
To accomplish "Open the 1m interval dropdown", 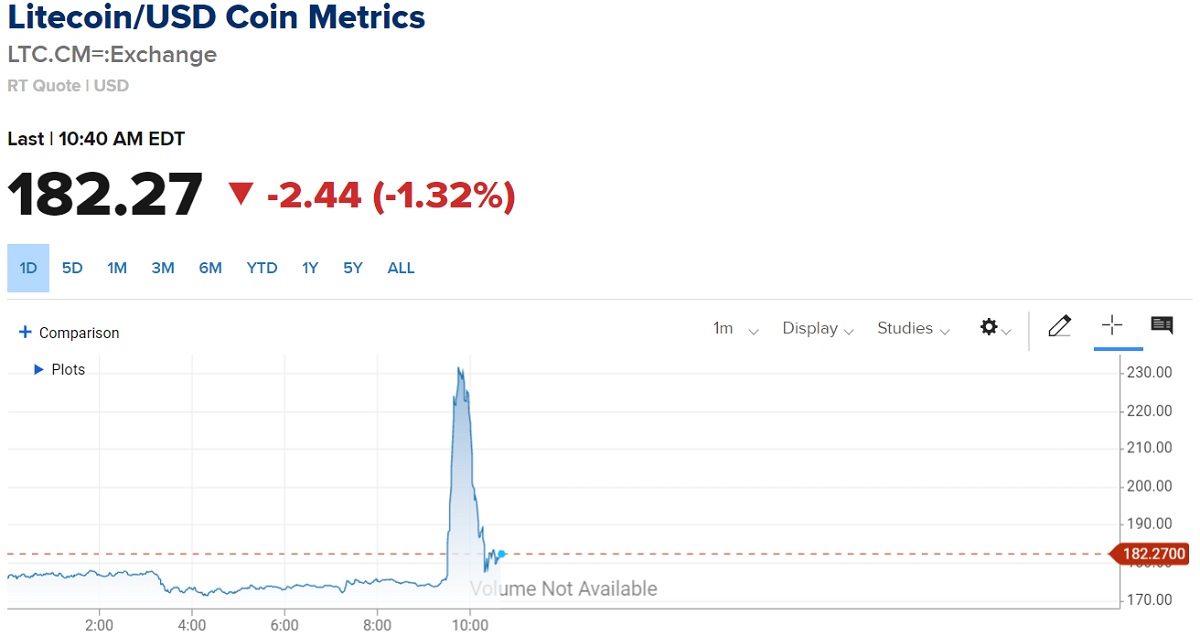I will 735,329.
